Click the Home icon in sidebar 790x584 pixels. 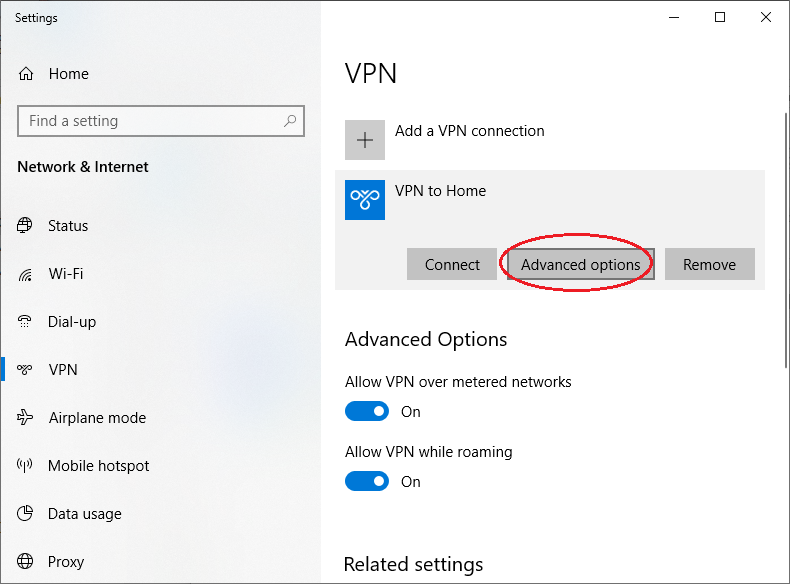point(27,74)
